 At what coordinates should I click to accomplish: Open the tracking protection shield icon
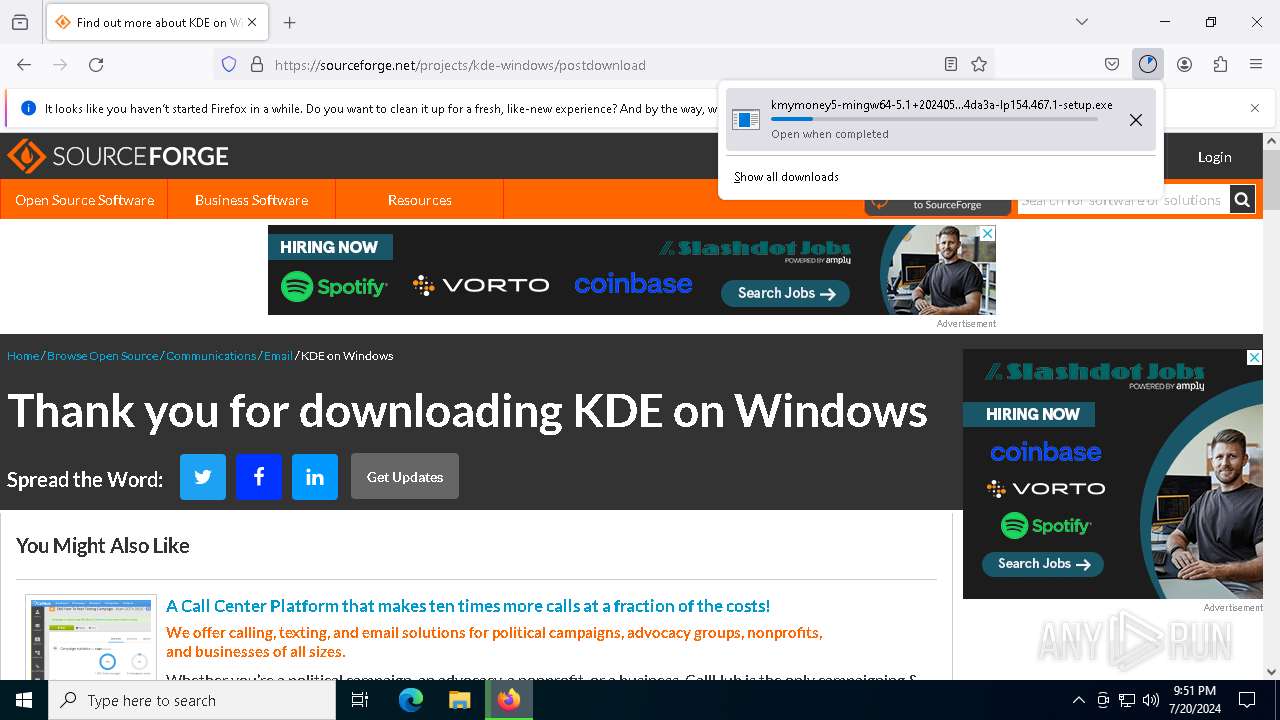[229, 65]
